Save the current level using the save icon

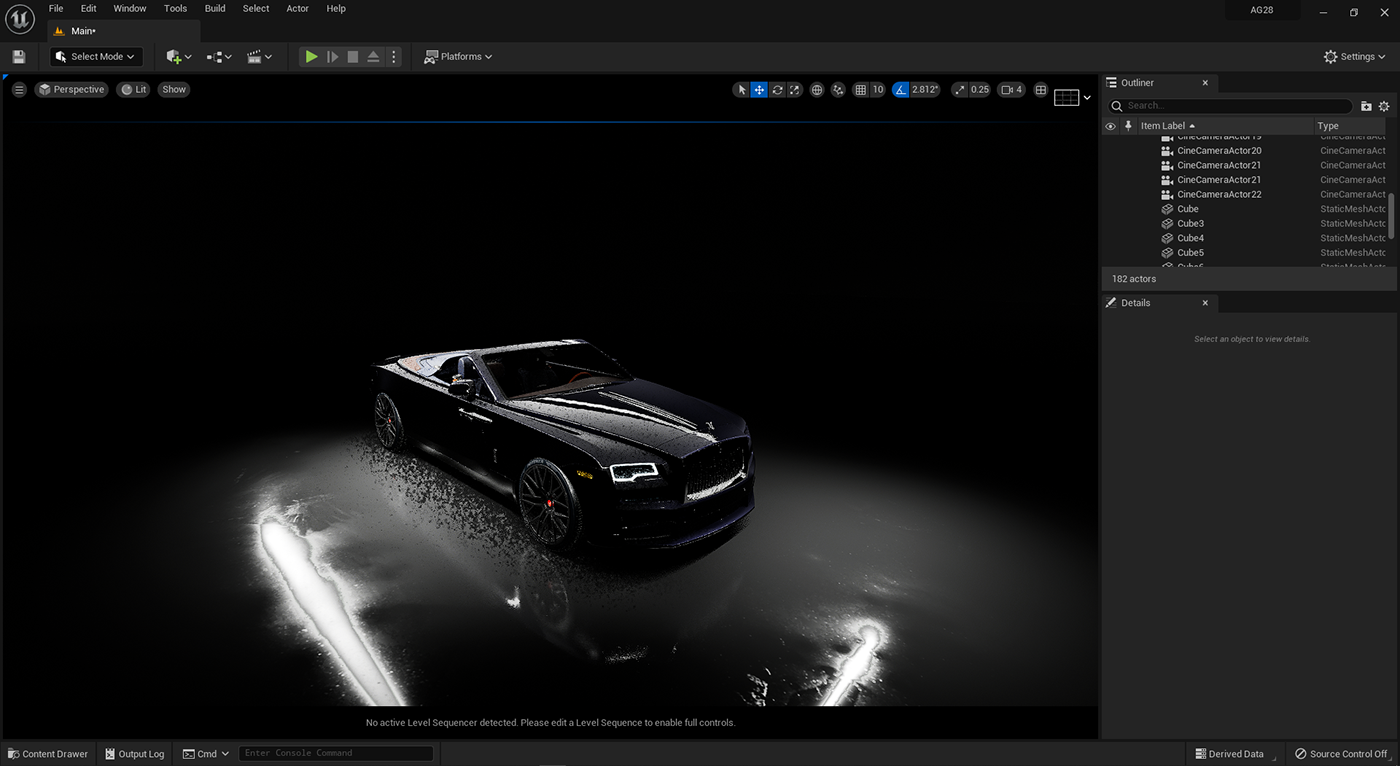pos(18,56)
